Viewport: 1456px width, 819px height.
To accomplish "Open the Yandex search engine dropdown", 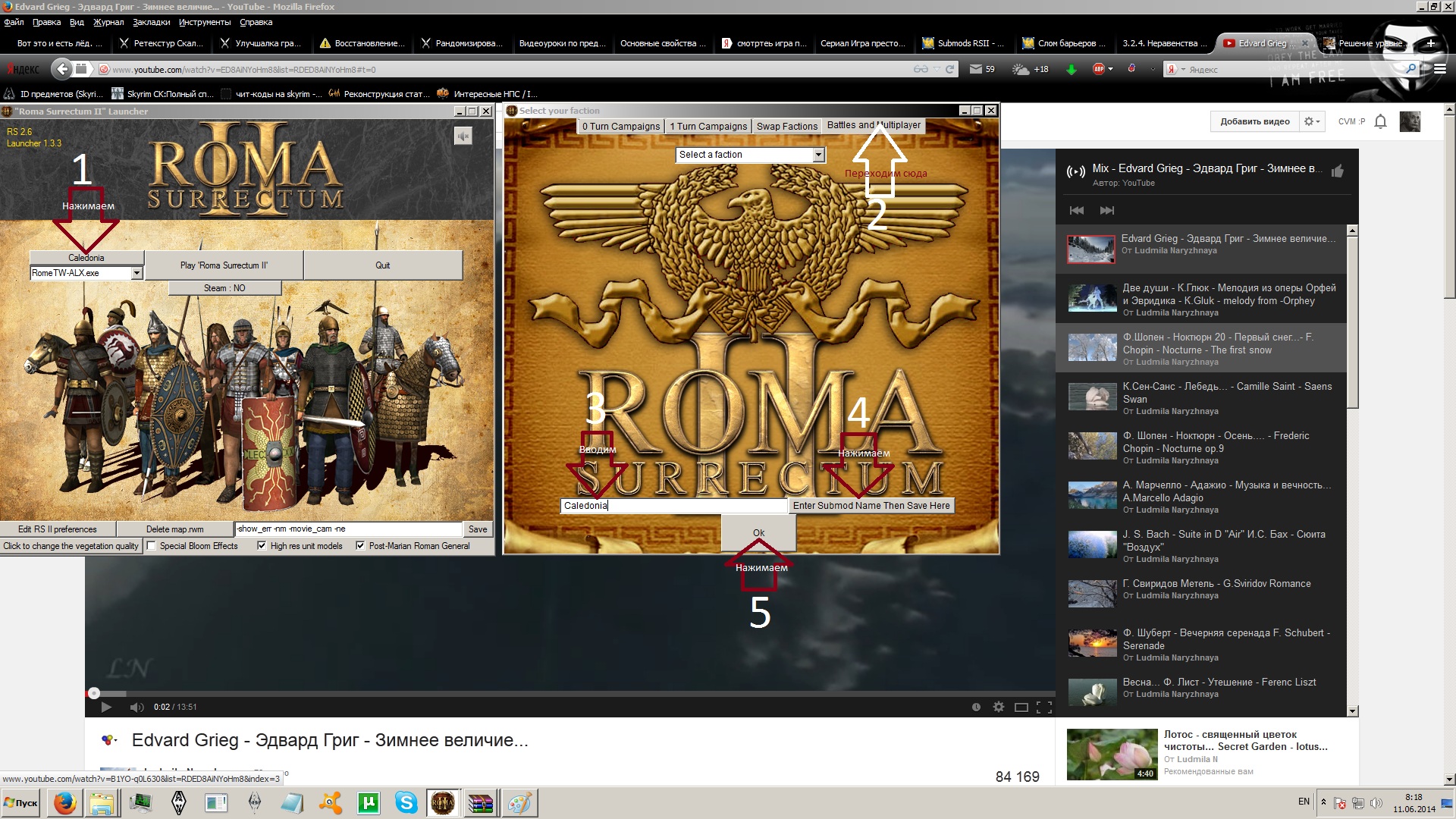I will (1175, 69).
